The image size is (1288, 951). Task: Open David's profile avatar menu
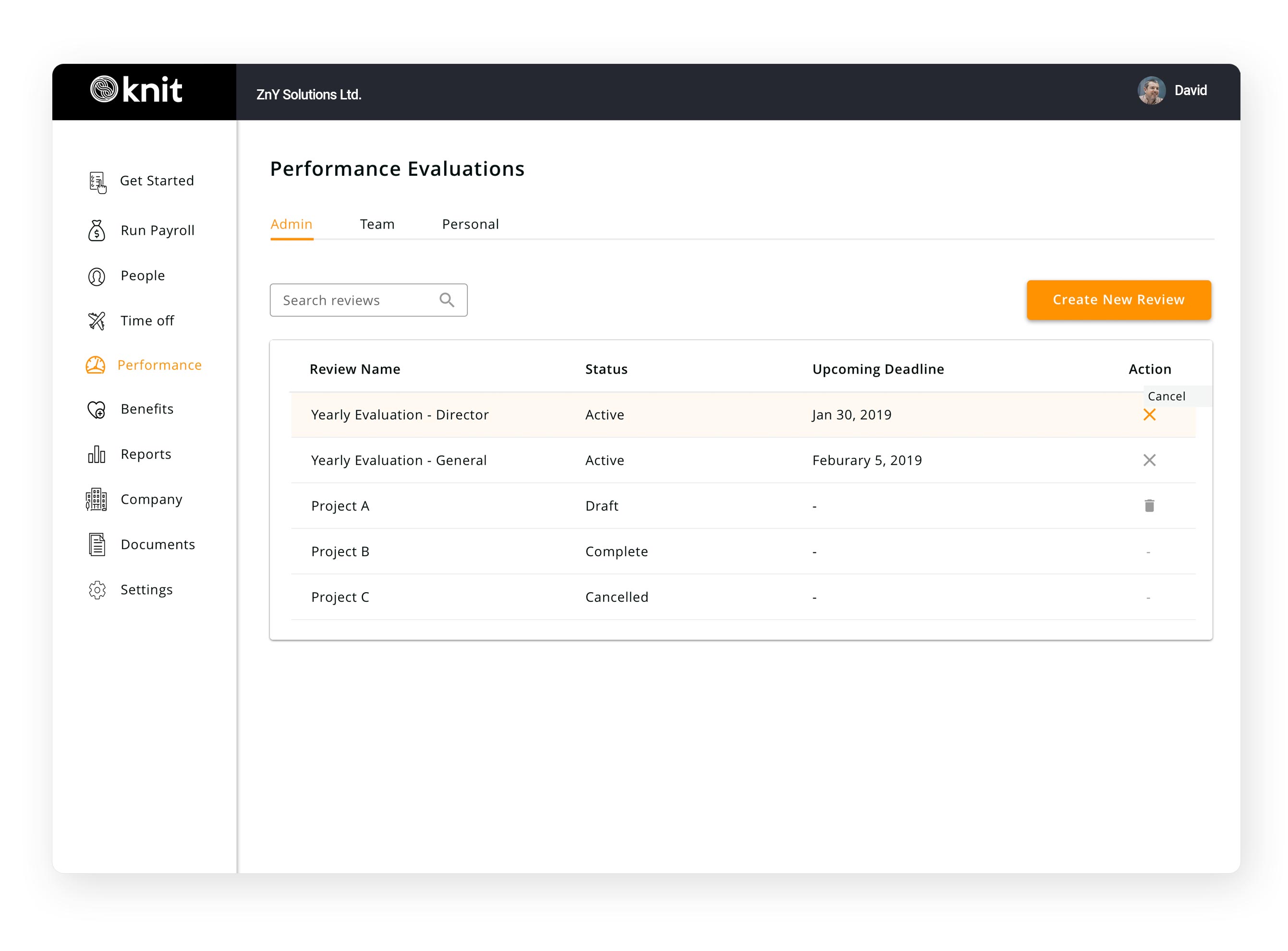coord(1152,90)
